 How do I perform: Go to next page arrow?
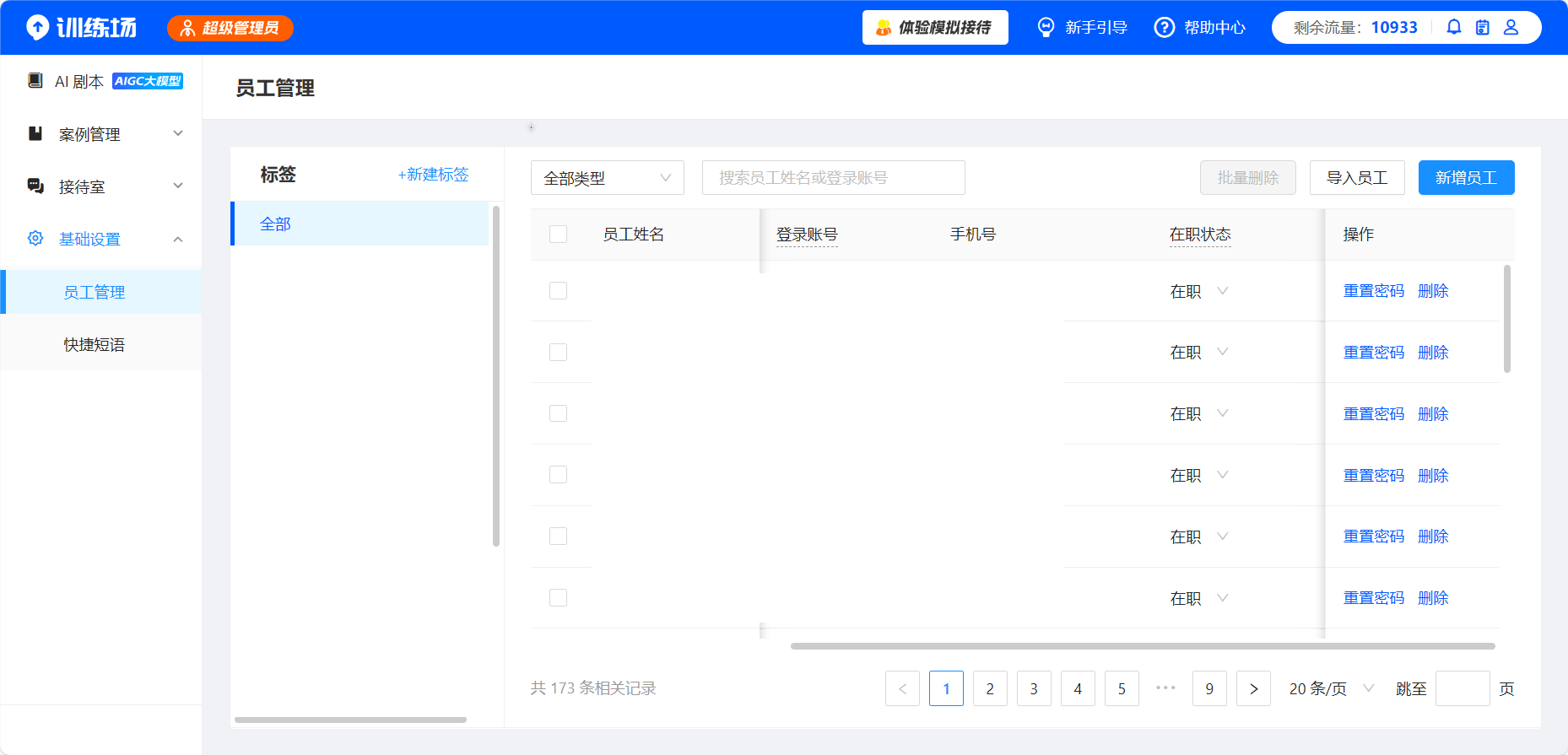(1253, 688)
